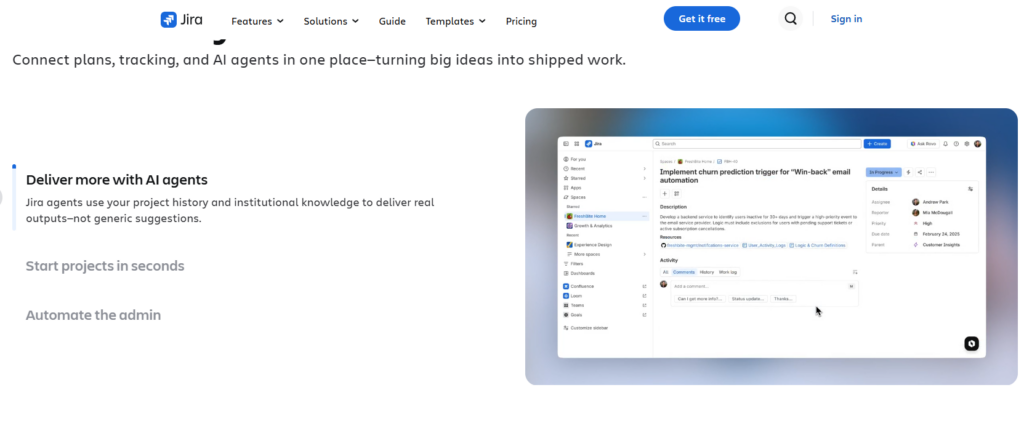Open the Logic & Churn Definitions link
This screenshot has height=425, width=1024.
[818, 245]
